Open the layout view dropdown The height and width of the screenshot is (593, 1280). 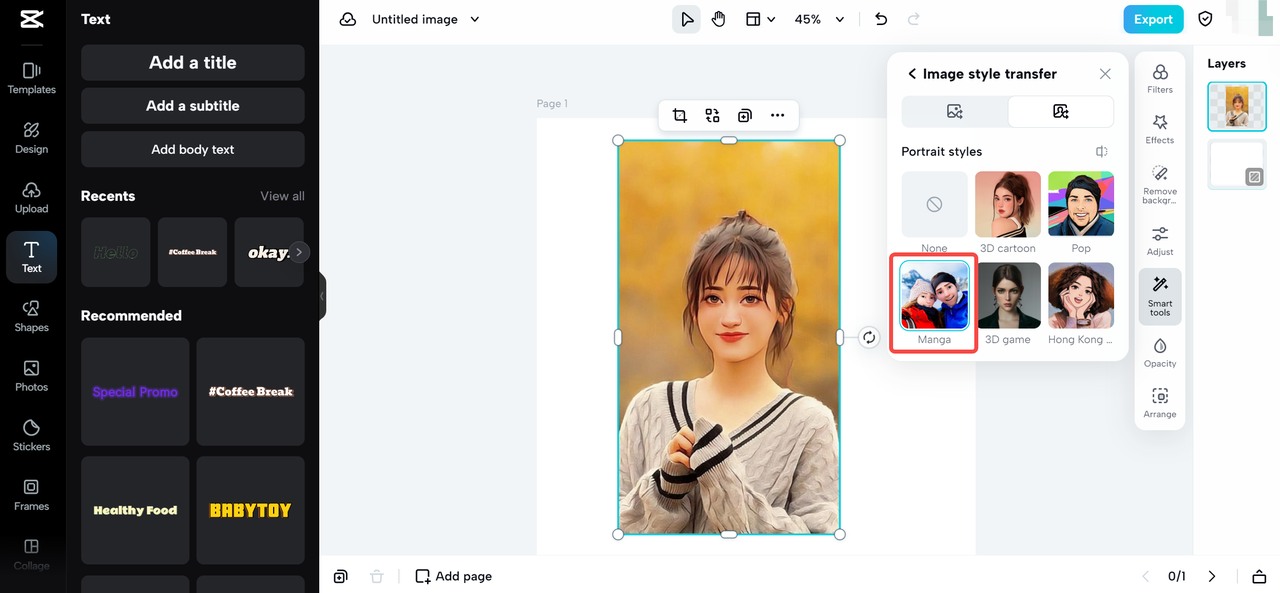click(760, 19)
